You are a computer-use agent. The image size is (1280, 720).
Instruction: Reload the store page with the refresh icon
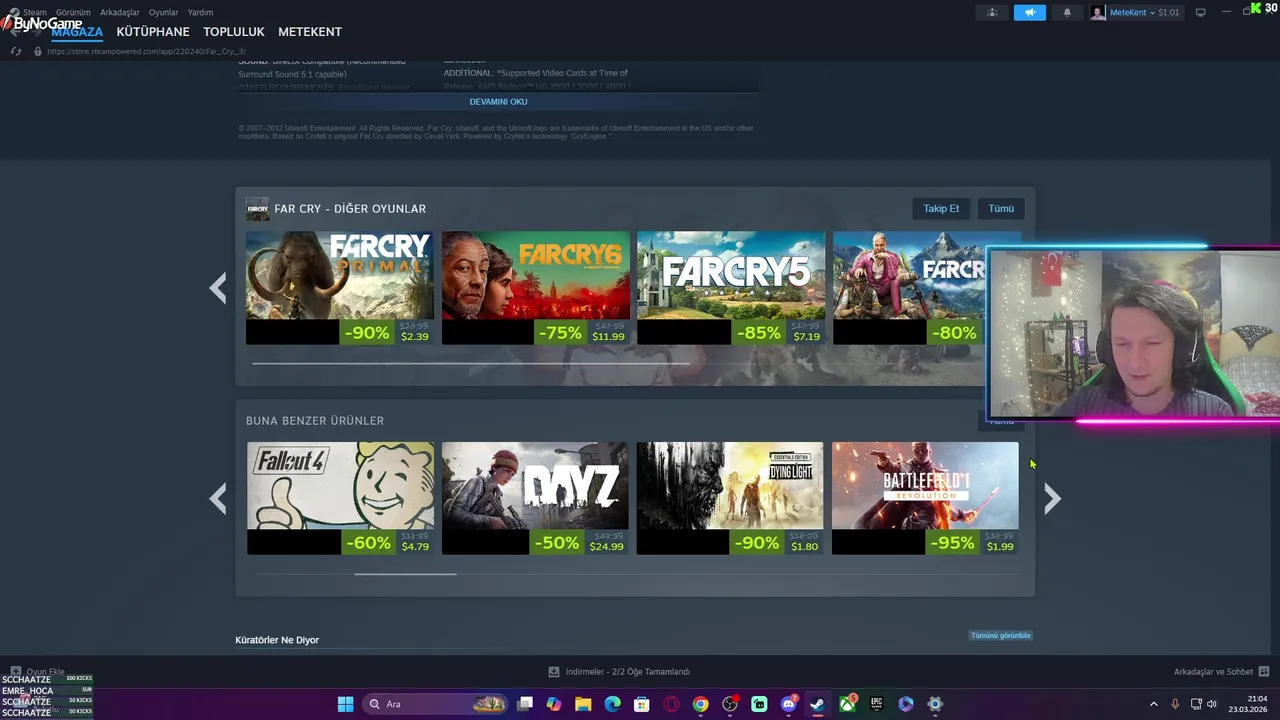(16, 51)
